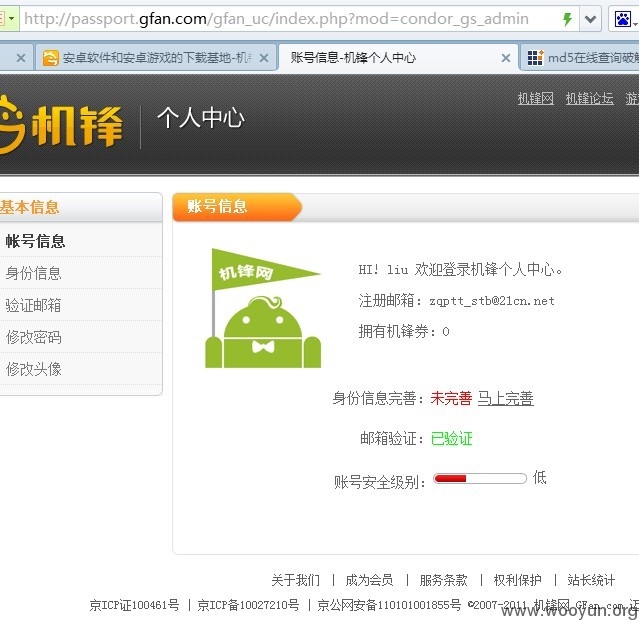Switch to the md5在线查询 tab
The width and height of the screenshot is (639, 620).
(x=581, y=58)
